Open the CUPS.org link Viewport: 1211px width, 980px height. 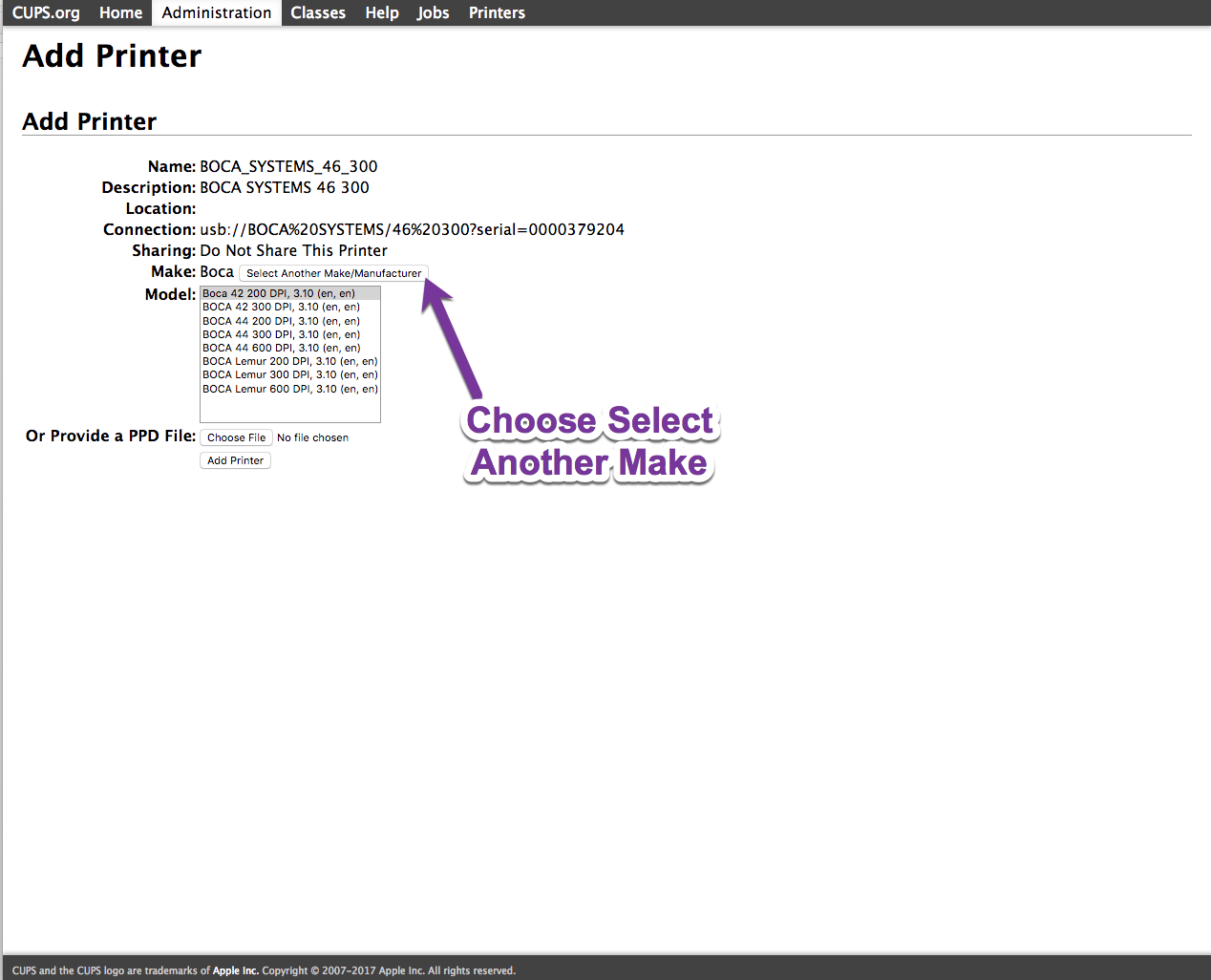tap(46, 12)
